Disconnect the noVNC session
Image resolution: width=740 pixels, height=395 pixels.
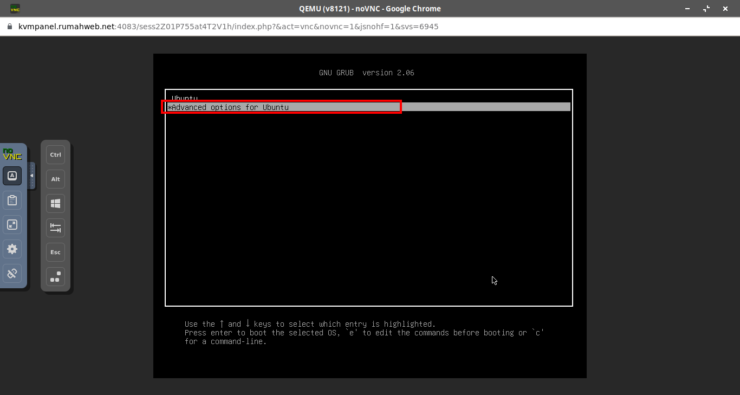click(x=12, y=273)
